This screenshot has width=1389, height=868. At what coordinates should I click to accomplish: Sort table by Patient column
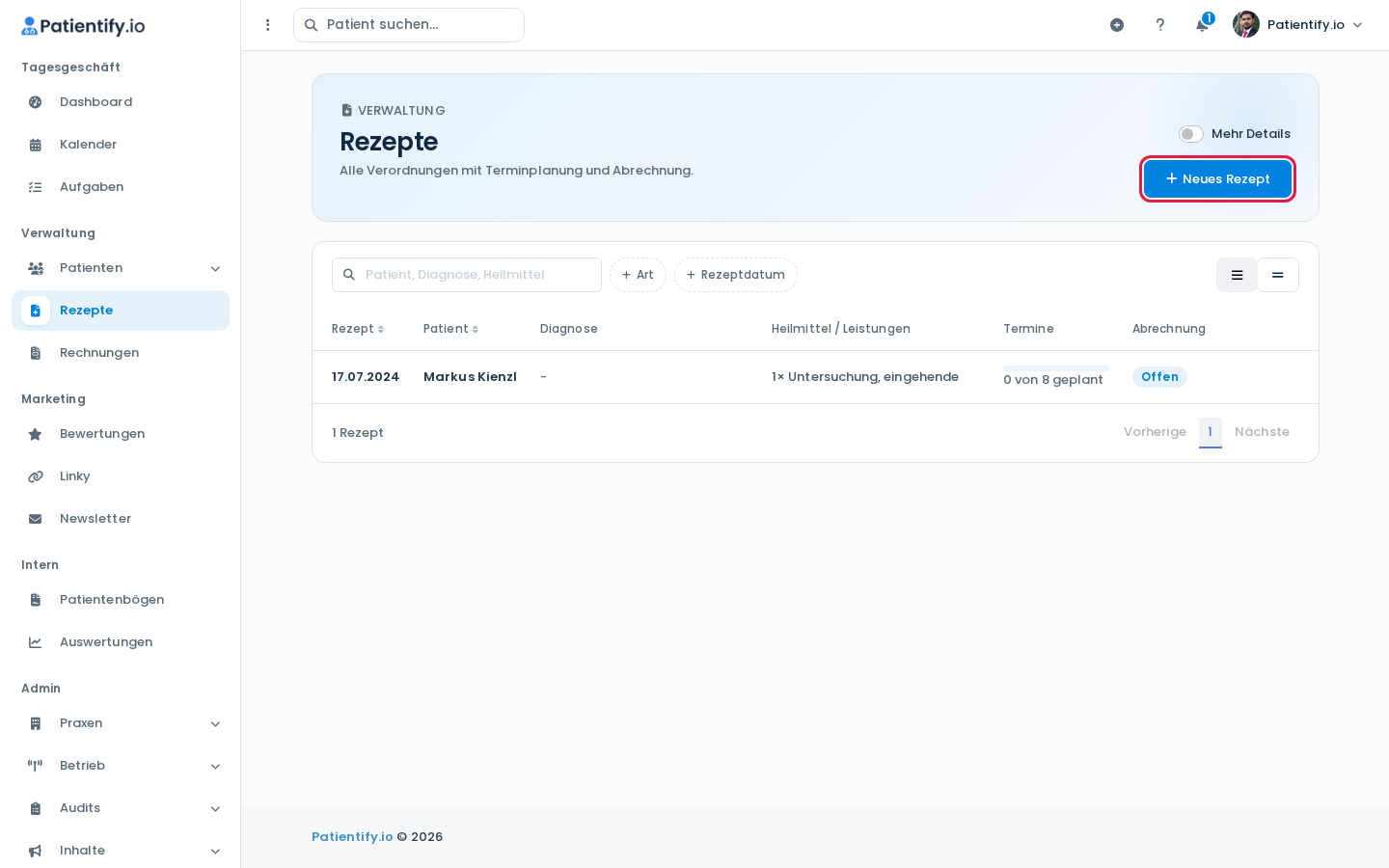[451, 329]
